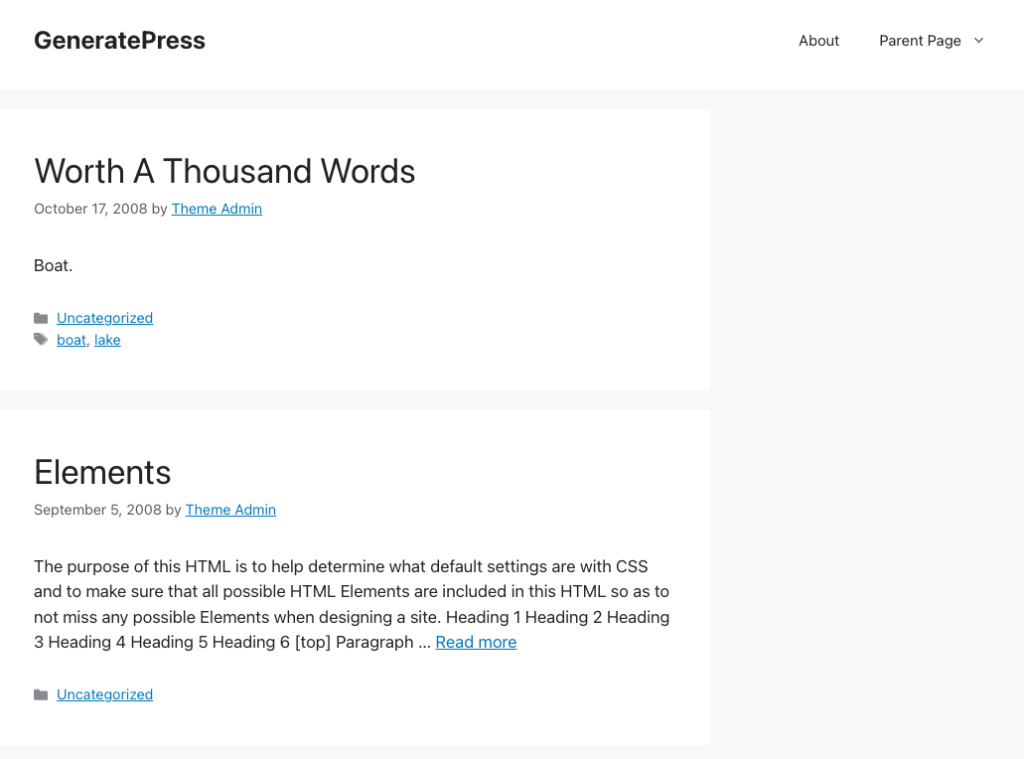The height and width of the screenshot is (759, 1024).
Task: Click the folder icon in the Worth A Thousand Words post
Action: [x=41, y=319]
